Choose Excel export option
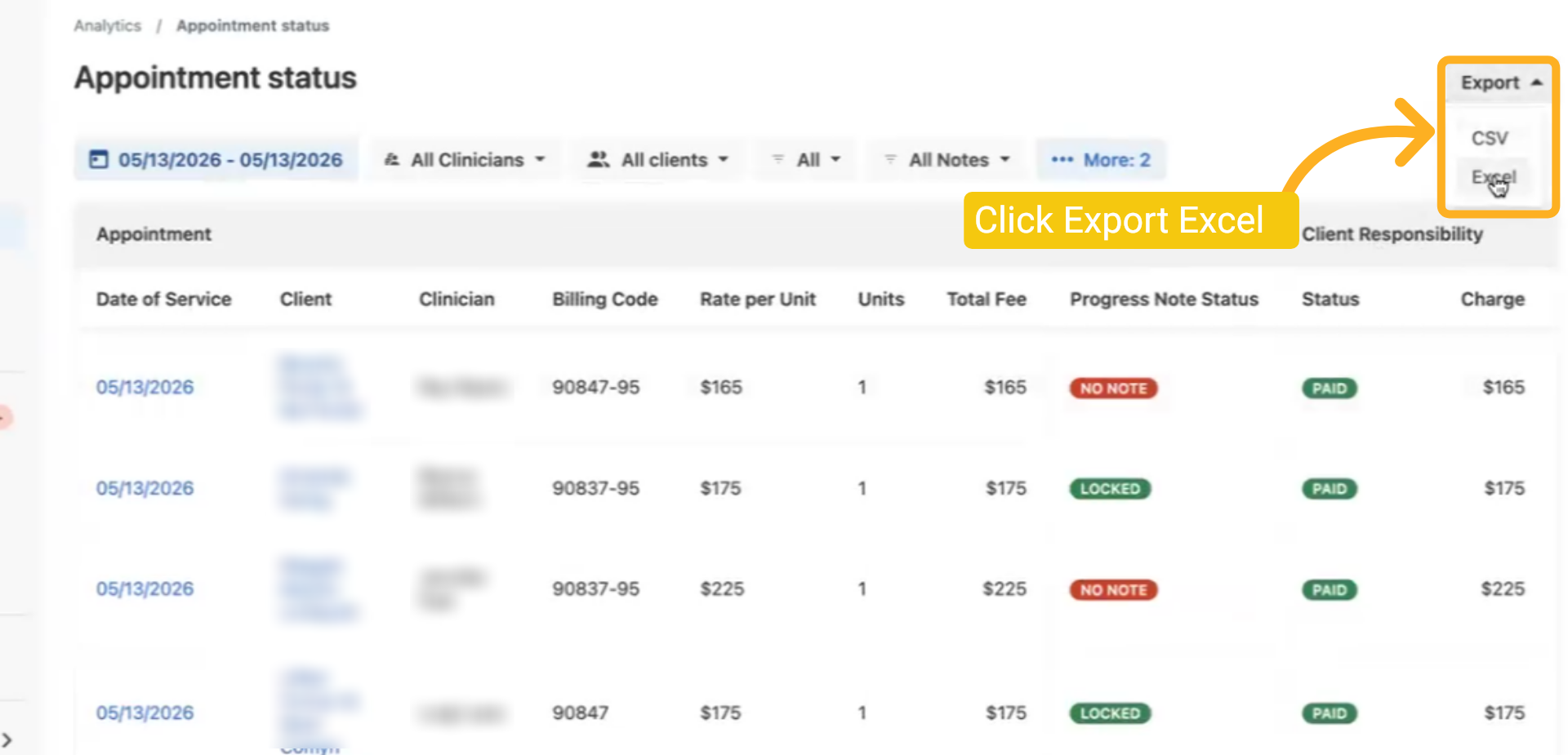 point(1493,177)
